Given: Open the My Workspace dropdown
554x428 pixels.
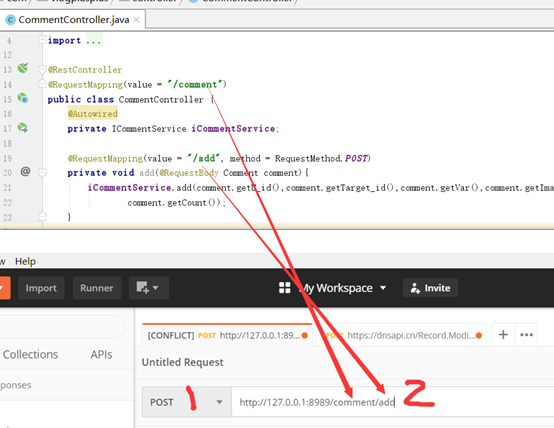Looking at the screenshot, I should (x=343, y=288).
